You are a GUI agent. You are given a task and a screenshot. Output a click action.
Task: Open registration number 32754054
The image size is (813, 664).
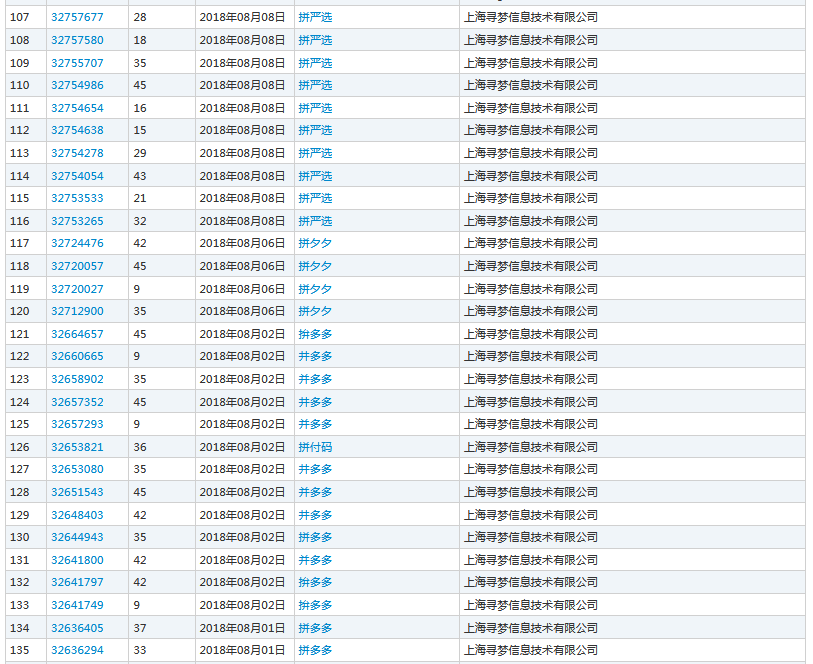[x=77, y=176]
